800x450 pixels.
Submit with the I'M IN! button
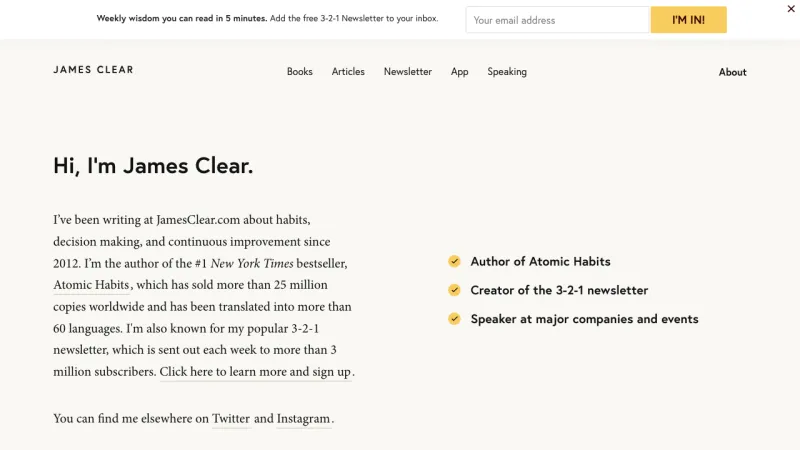click(x=688, y=20)
